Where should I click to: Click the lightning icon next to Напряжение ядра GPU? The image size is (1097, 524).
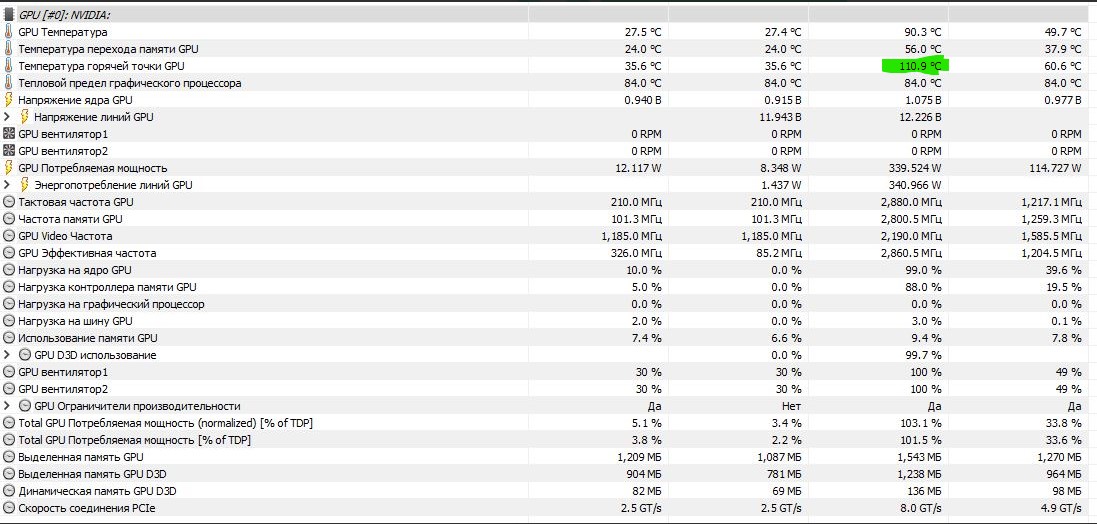point(9,100)
